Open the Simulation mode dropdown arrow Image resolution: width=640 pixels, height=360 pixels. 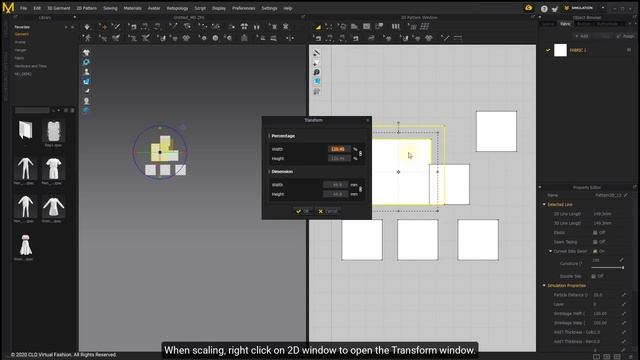(x=603, y=8)
